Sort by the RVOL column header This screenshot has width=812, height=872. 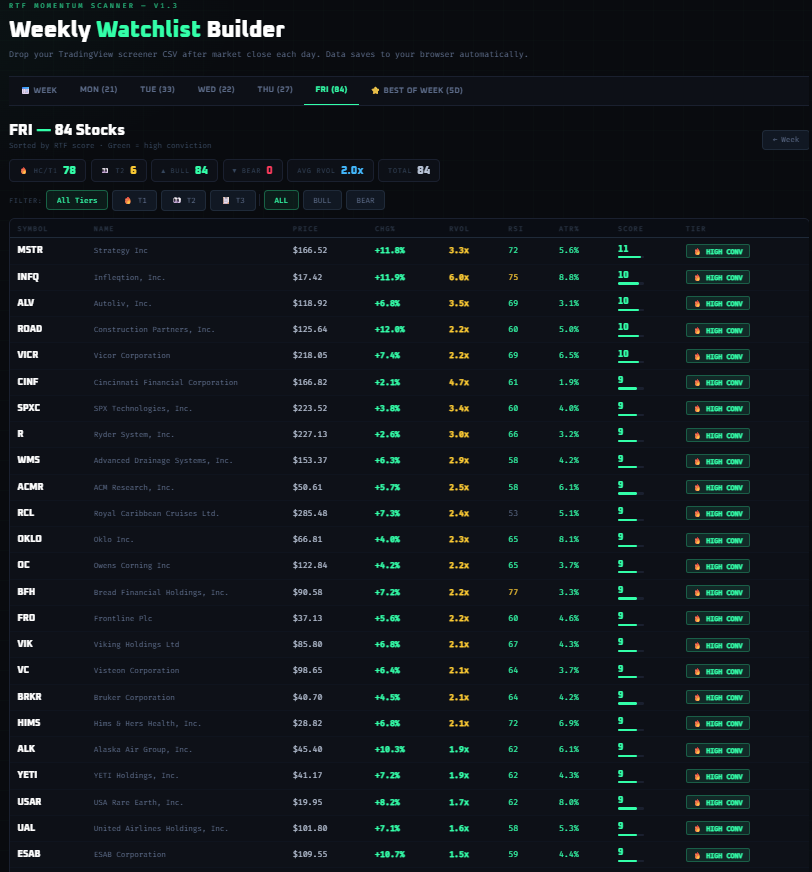pos(459,229)
